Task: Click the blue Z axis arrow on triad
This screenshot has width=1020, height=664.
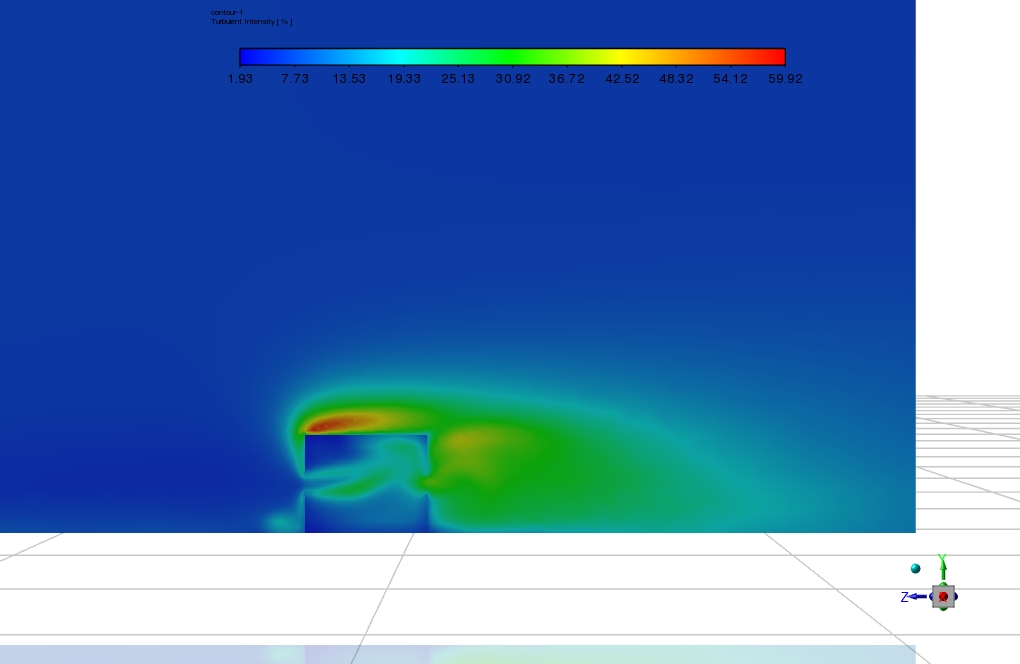Action: coord(914,597)
